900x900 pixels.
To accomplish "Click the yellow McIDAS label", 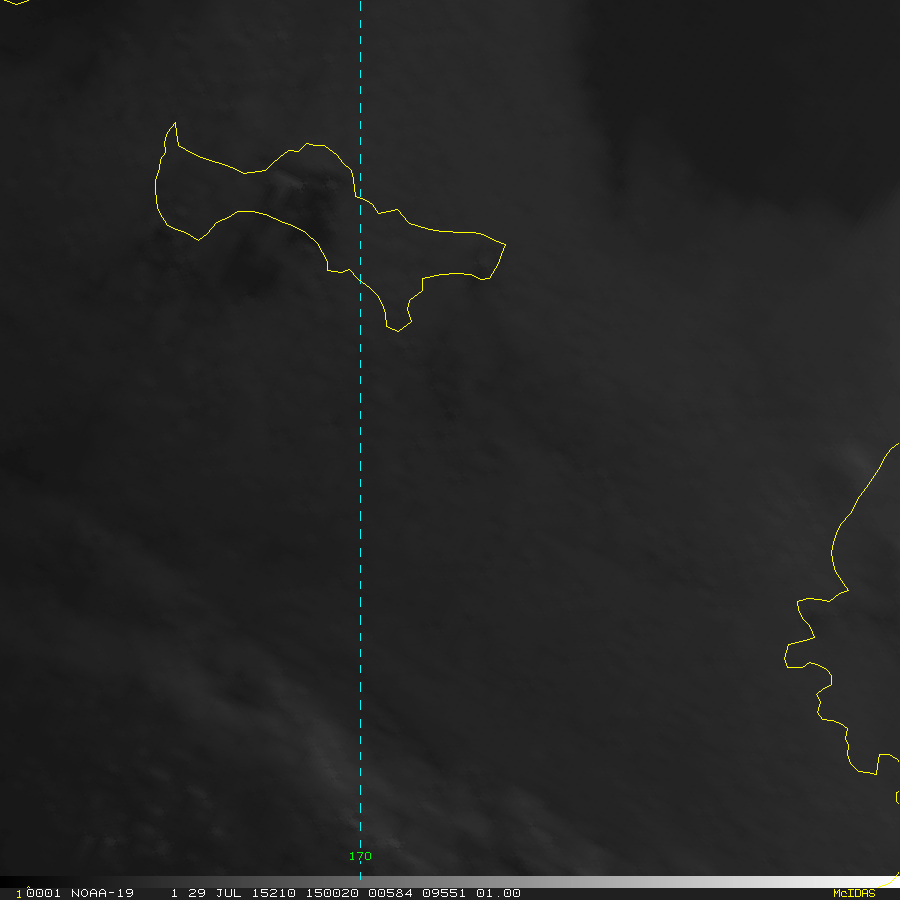I will tap(854, 893).
